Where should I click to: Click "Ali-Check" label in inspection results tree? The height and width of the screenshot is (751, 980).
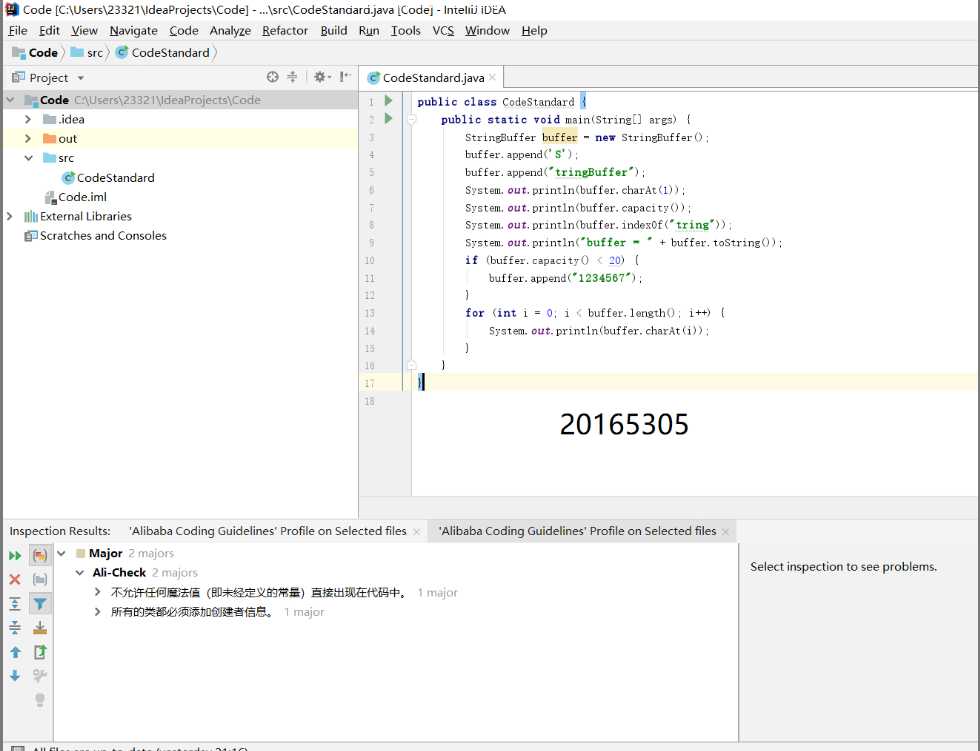(x=119, y=572)
